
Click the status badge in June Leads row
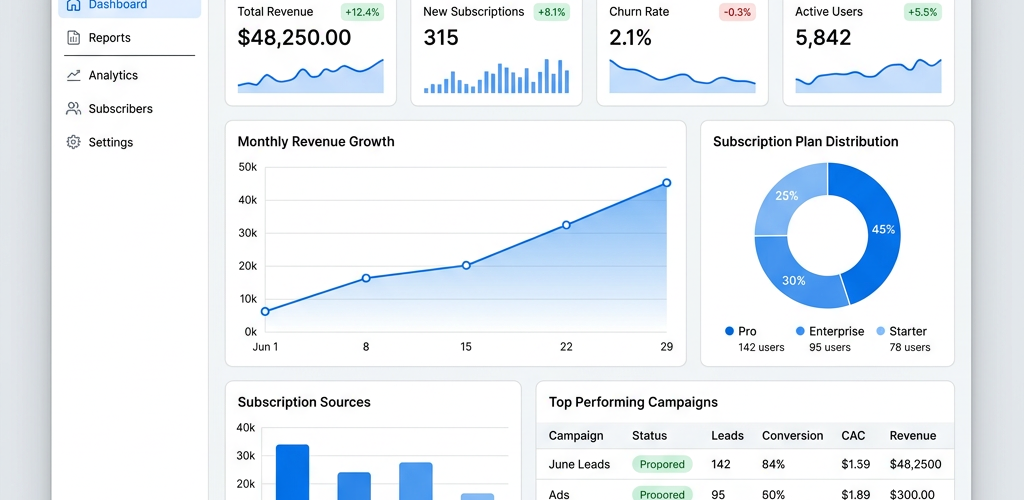point(662,464)
